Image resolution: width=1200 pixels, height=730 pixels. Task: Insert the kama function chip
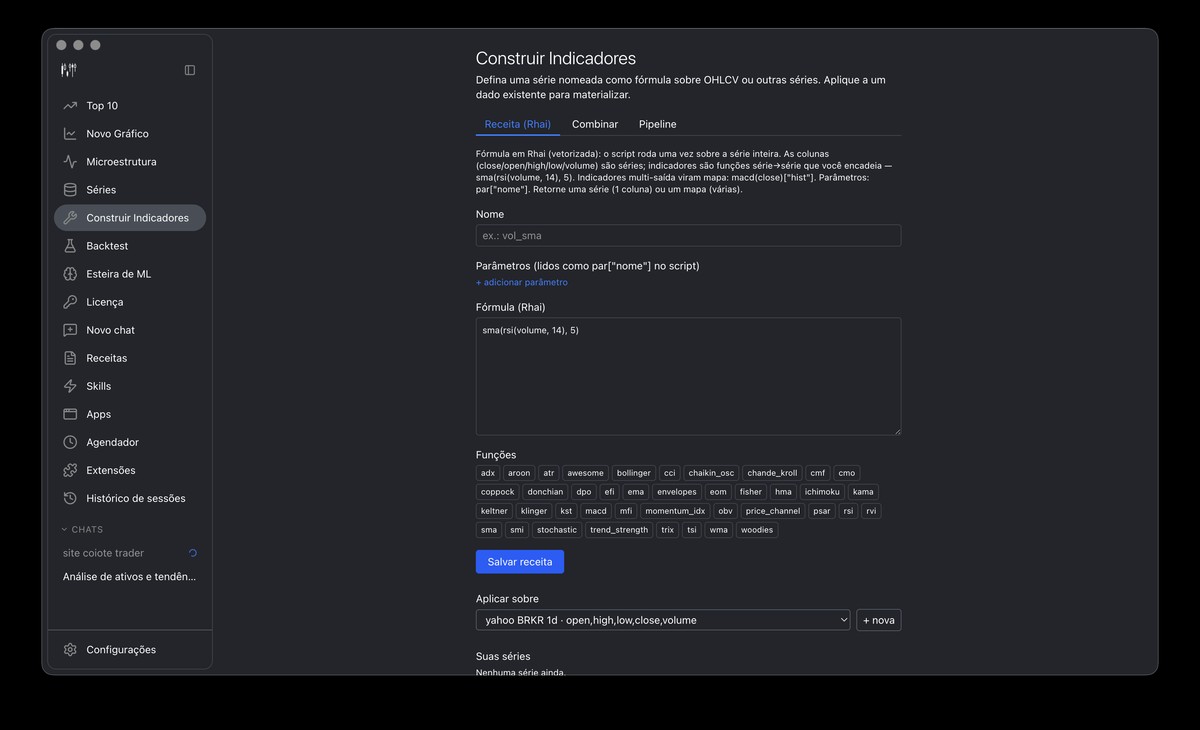[863, 492]
